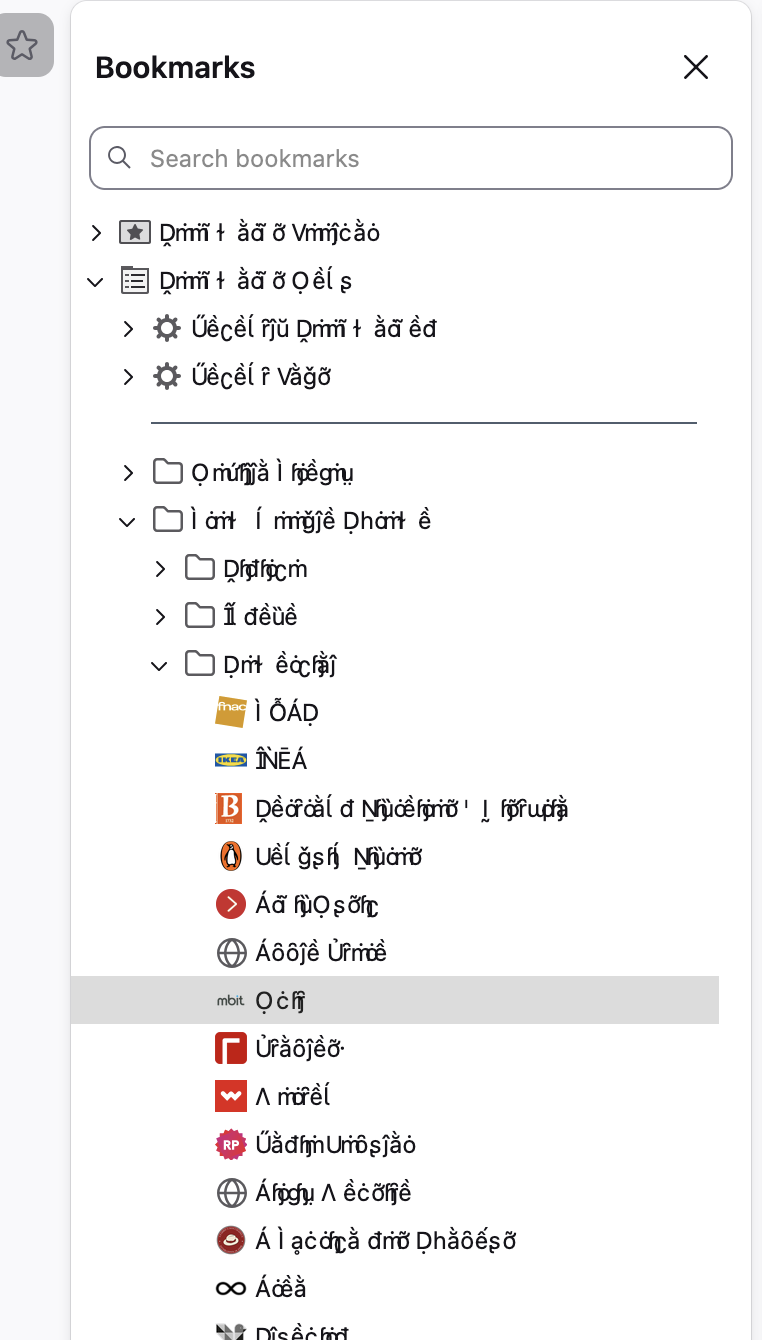Expand the starred folder chevron at tree top
The width and height of the screenshot is (762, 1340).
96,233
